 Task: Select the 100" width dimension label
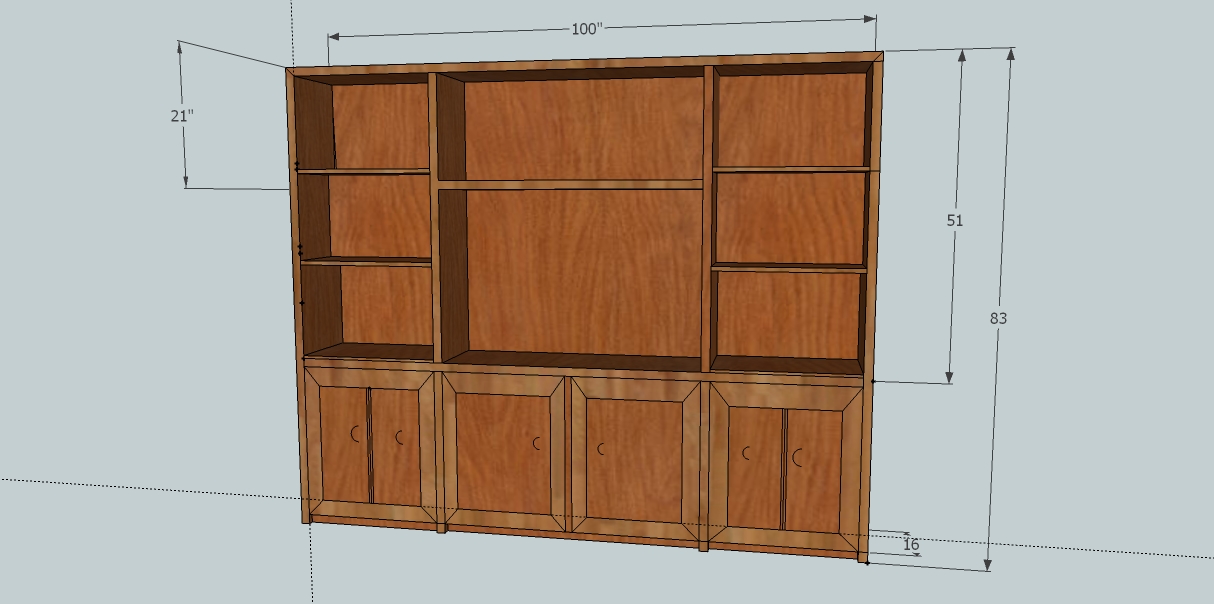tap(587, 29)
